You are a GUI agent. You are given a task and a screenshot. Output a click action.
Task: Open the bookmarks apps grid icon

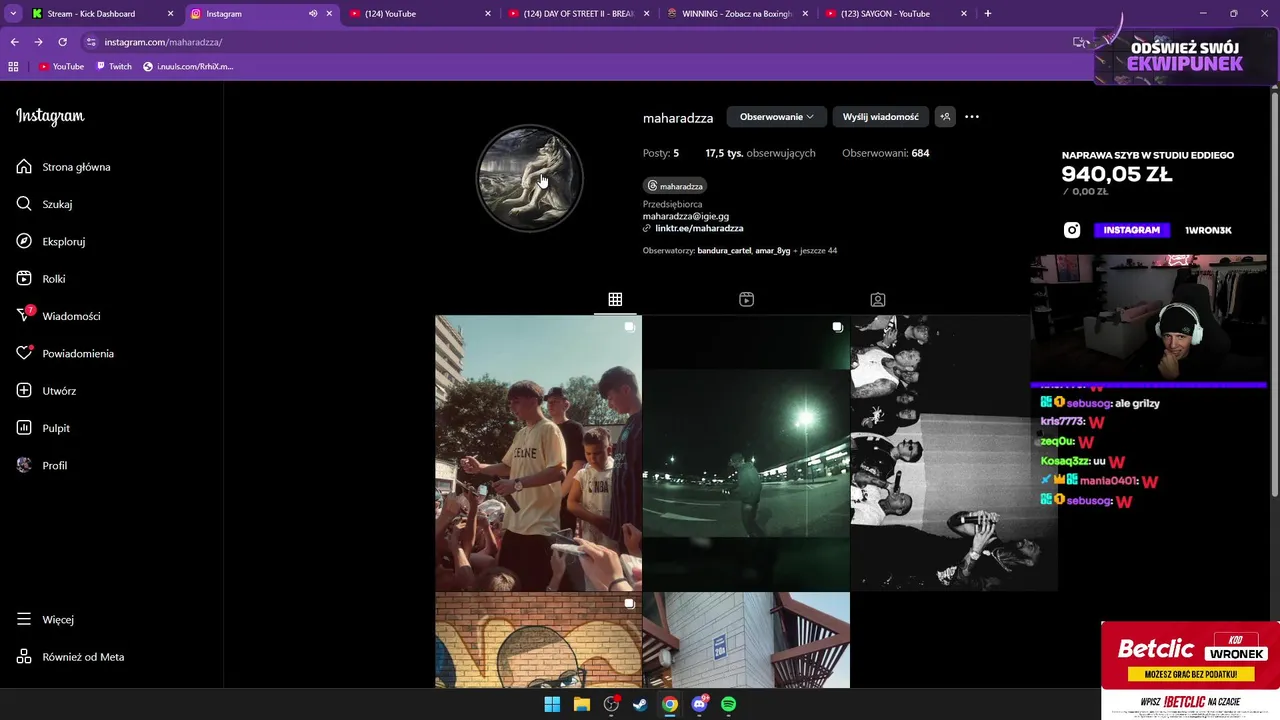point(13,67)
